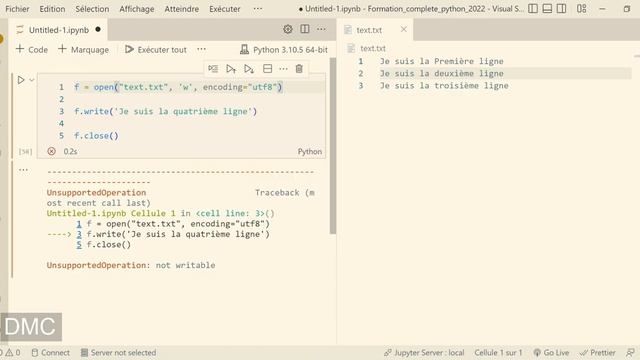Click the f.write code line in cell

(x=165, y=111)
